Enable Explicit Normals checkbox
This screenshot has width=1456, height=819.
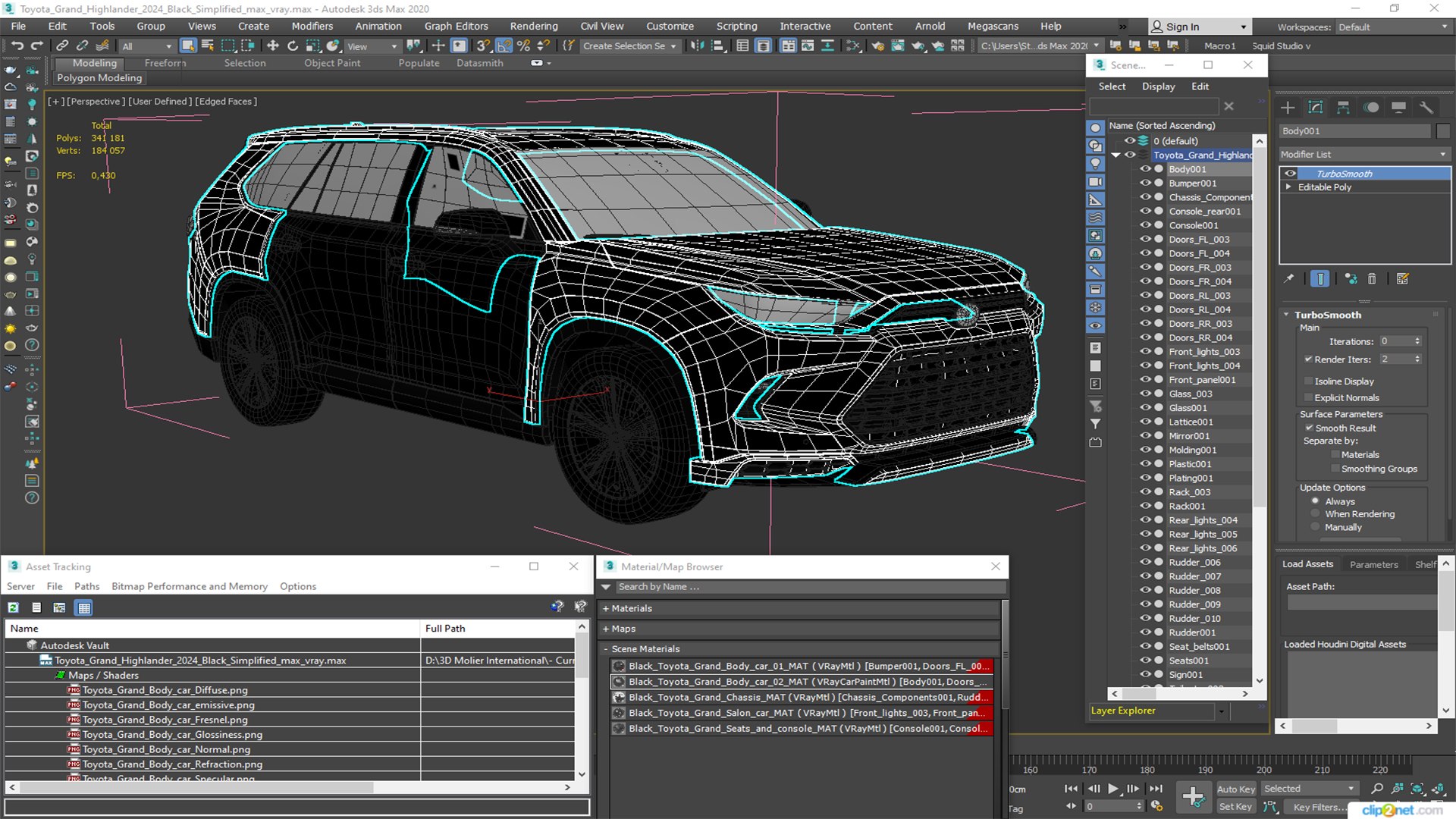pos(1308,398)
